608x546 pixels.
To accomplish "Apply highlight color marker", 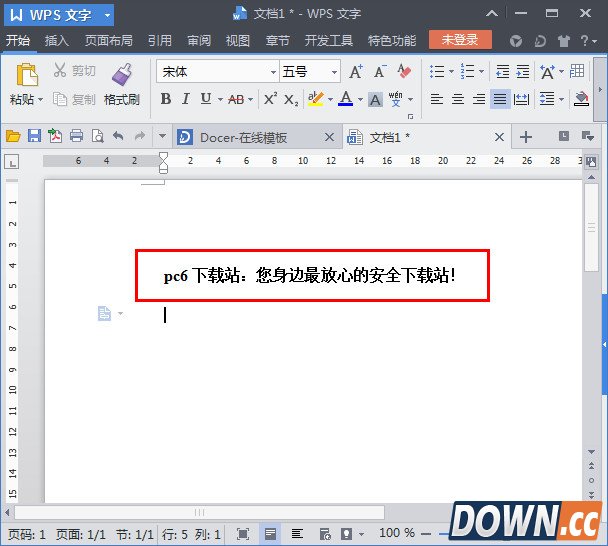I will pos(316,99).
